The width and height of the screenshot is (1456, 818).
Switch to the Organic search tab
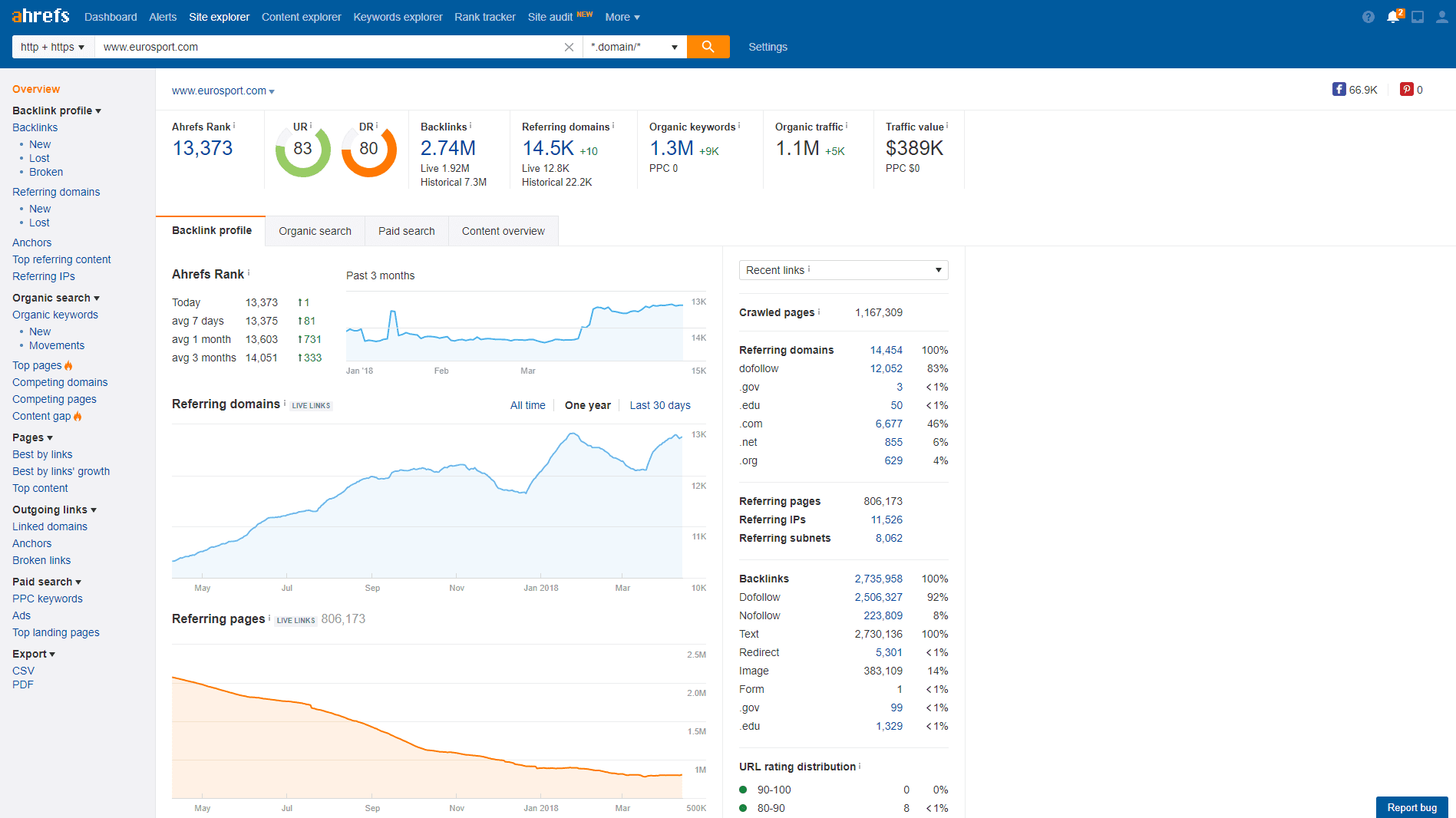[x=315, y=230]
